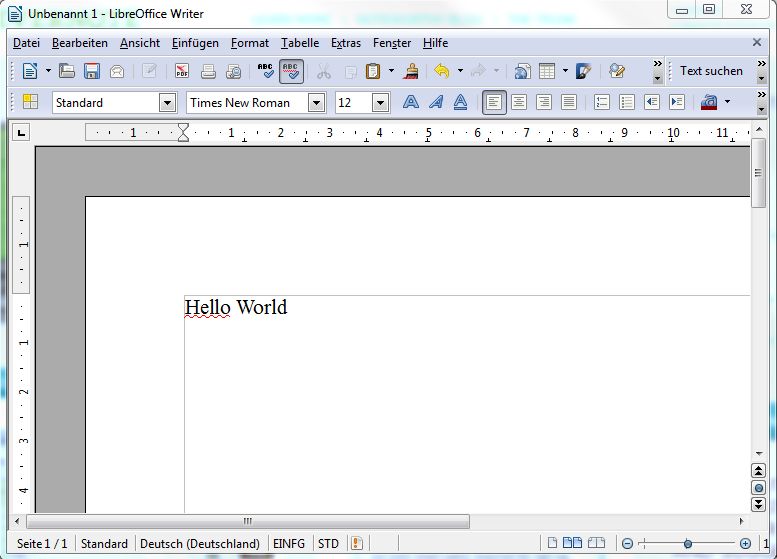Open the Einfügen menu
This screenshot has width=777, height=559.
coord(195,43)
